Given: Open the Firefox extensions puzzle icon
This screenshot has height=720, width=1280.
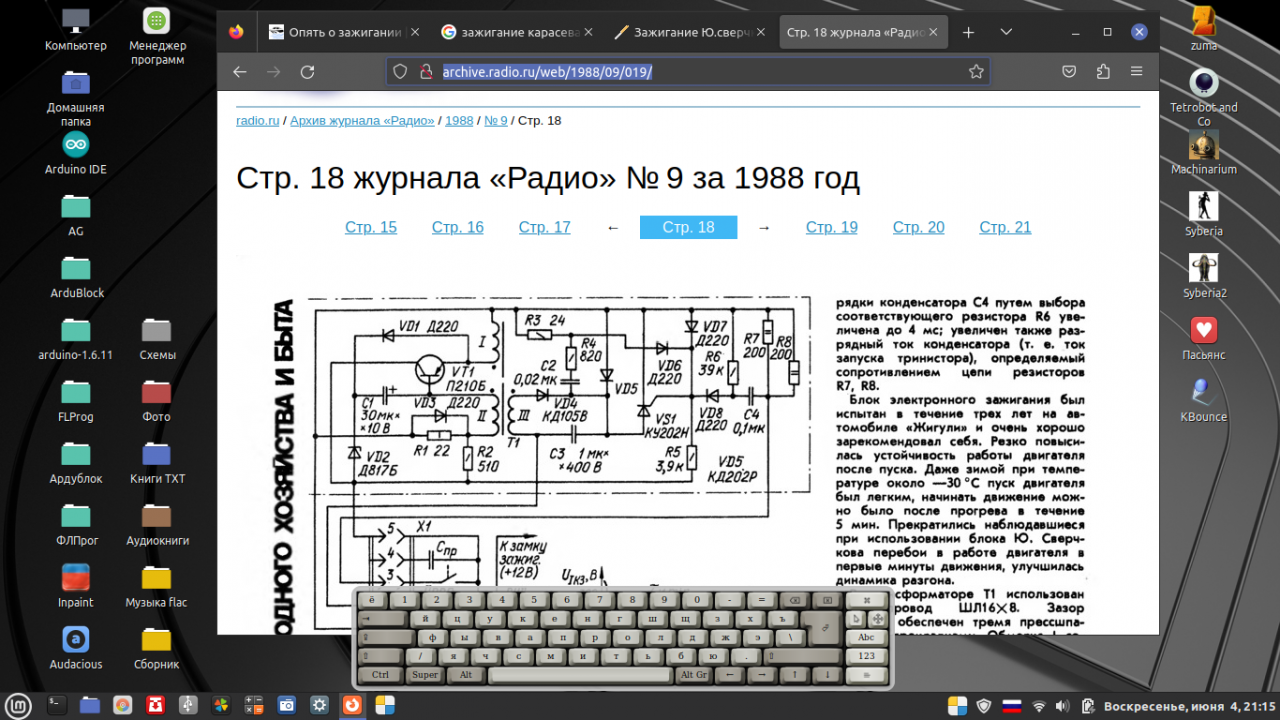Looking at the screenshot, I should pos(1103,72).
